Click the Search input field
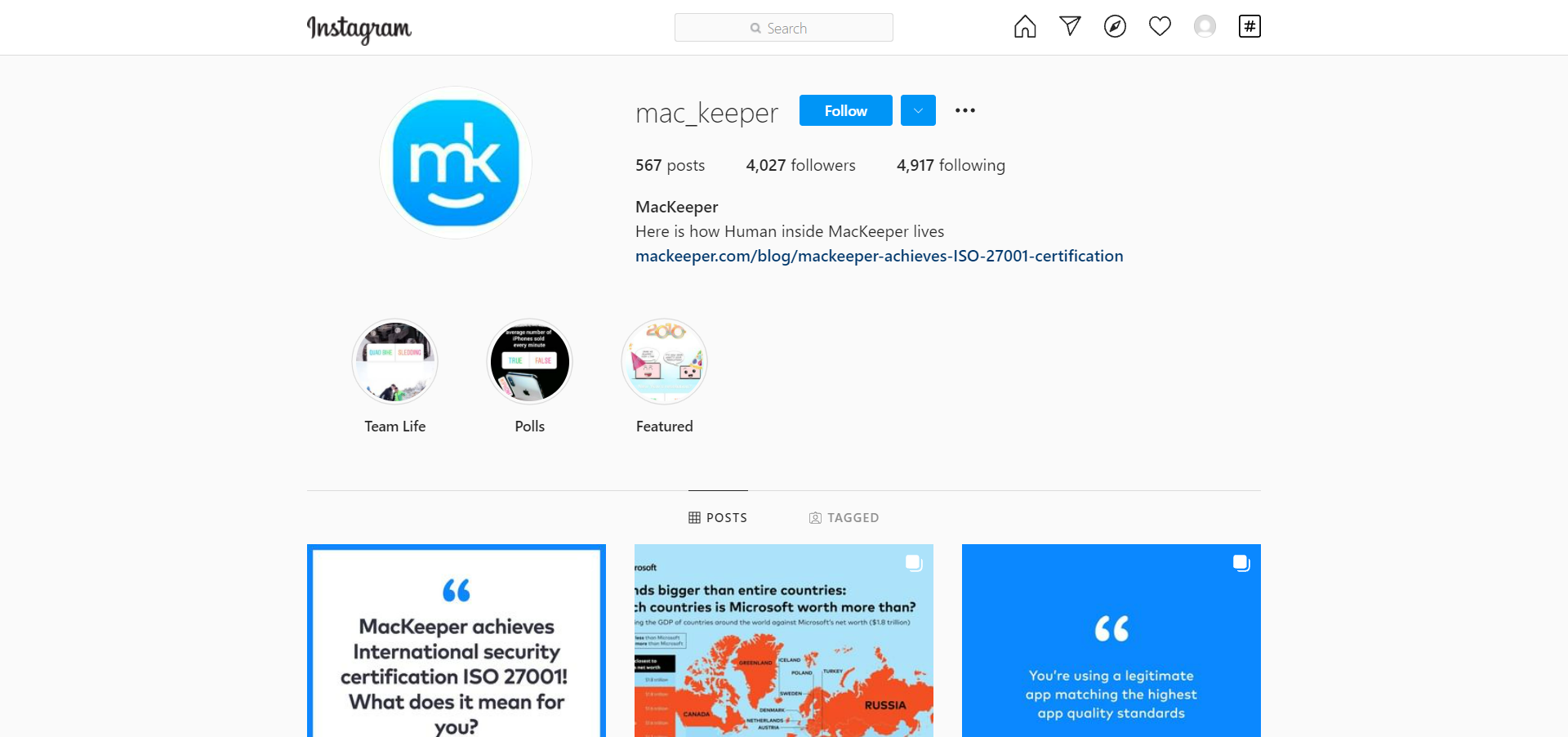The width and height of the screenshot is (1568, 737). click(x=784, y=28)
